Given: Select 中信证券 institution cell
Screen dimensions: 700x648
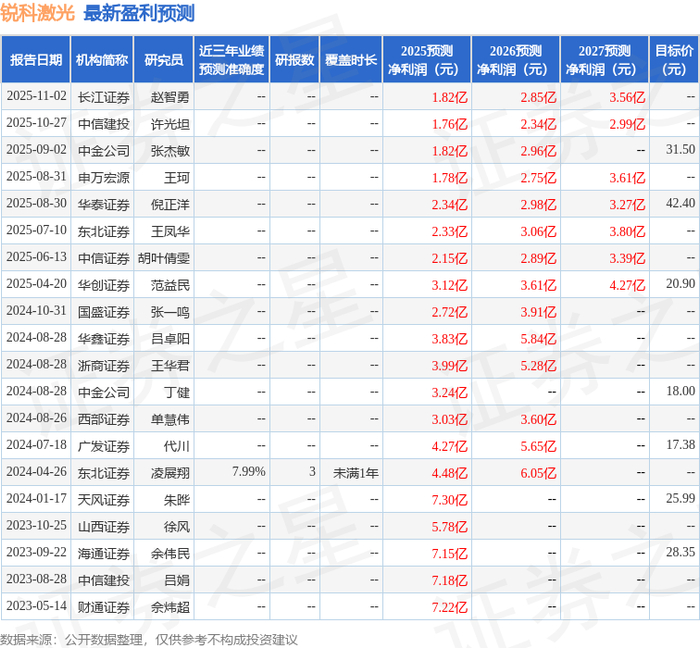Looking at the screenshot, I should coord(104,258).
